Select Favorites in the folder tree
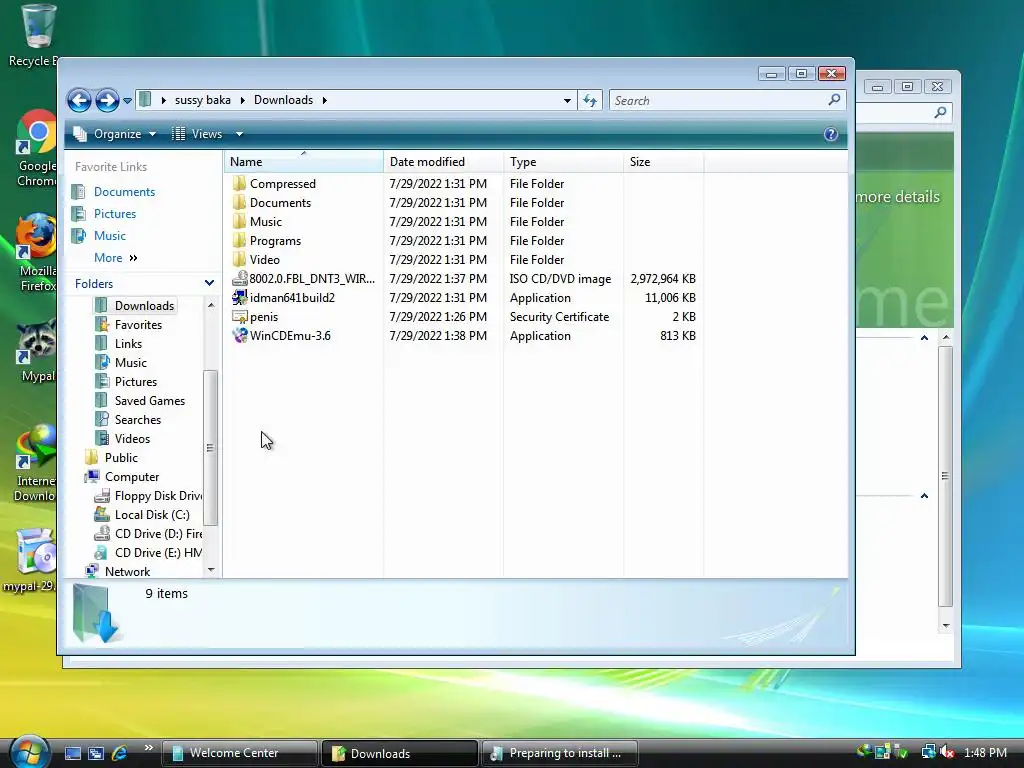Screen dimensions: 1024x768 point(138,325)
